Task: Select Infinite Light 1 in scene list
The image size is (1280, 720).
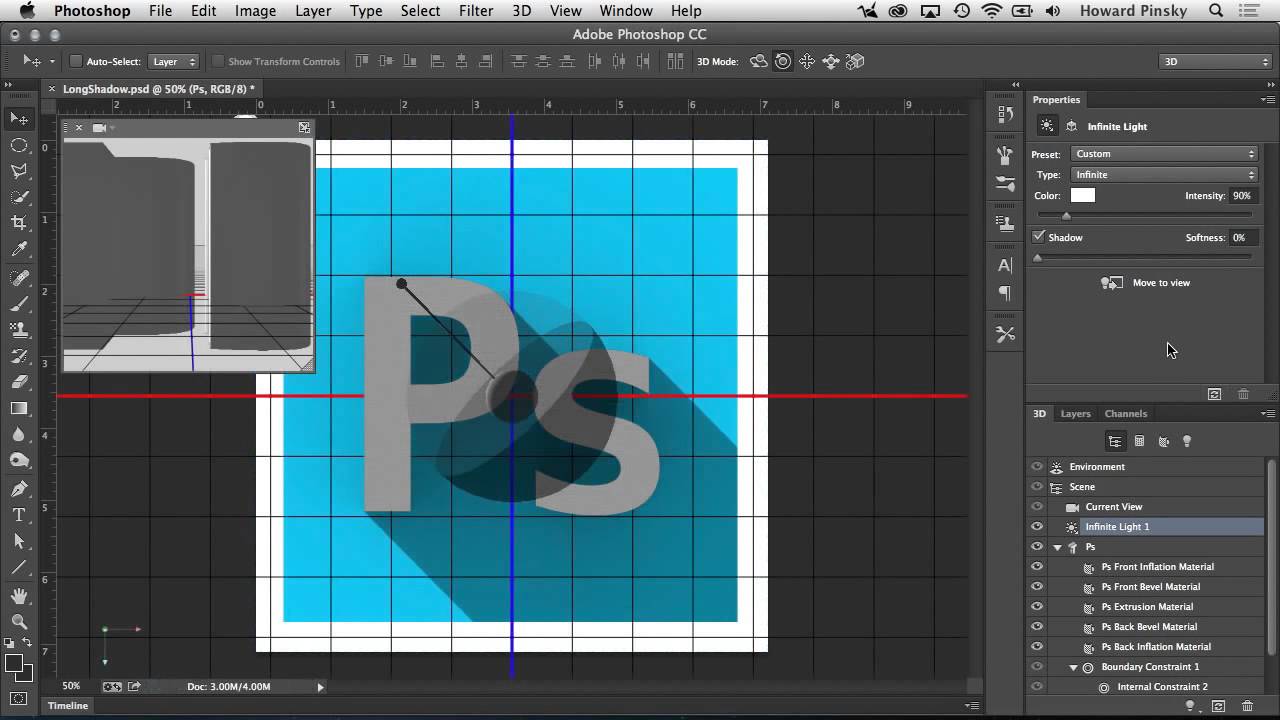Action: [x=1117, y=527]
